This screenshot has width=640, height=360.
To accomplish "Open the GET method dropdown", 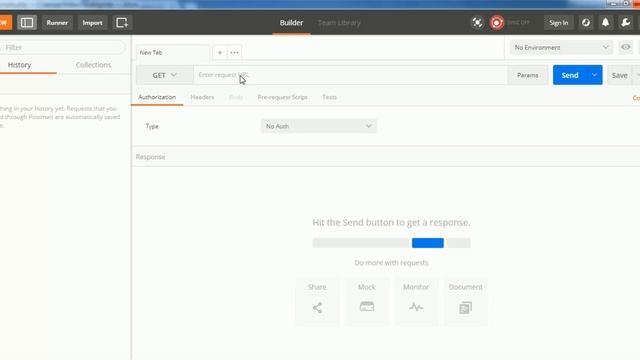I will pyautogui.click(x=164, y=75).
